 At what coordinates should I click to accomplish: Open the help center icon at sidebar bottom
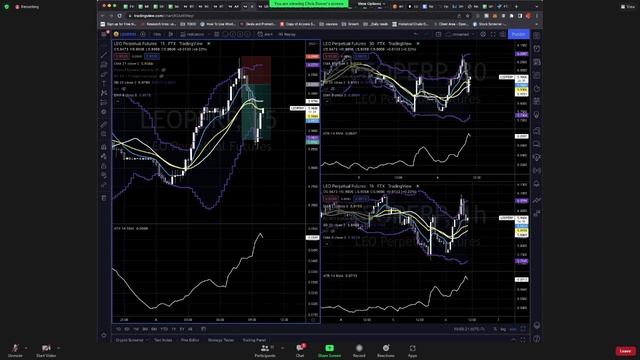[537, 338]
